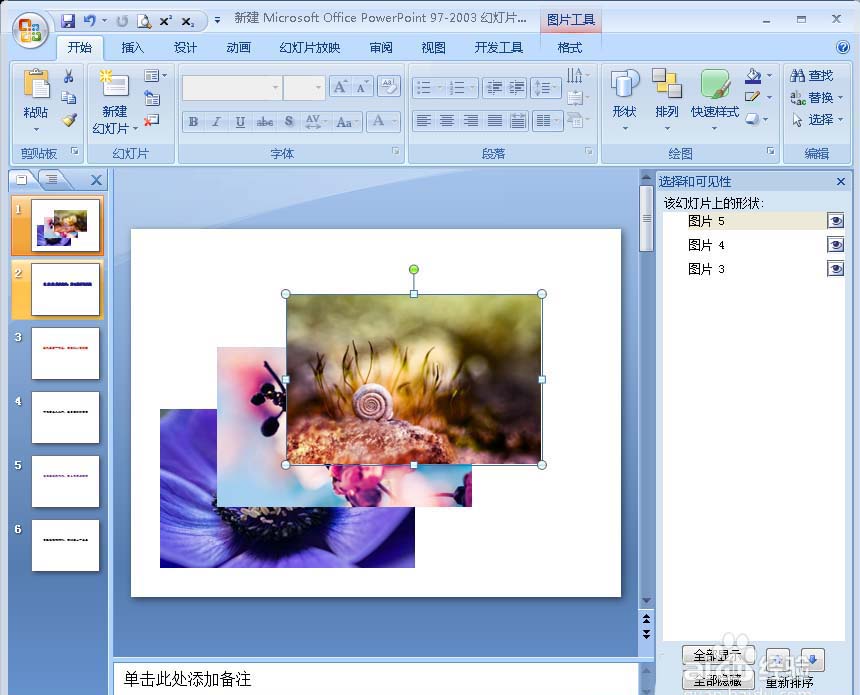Toggle Italic formatting

click(x=217, y=121)
